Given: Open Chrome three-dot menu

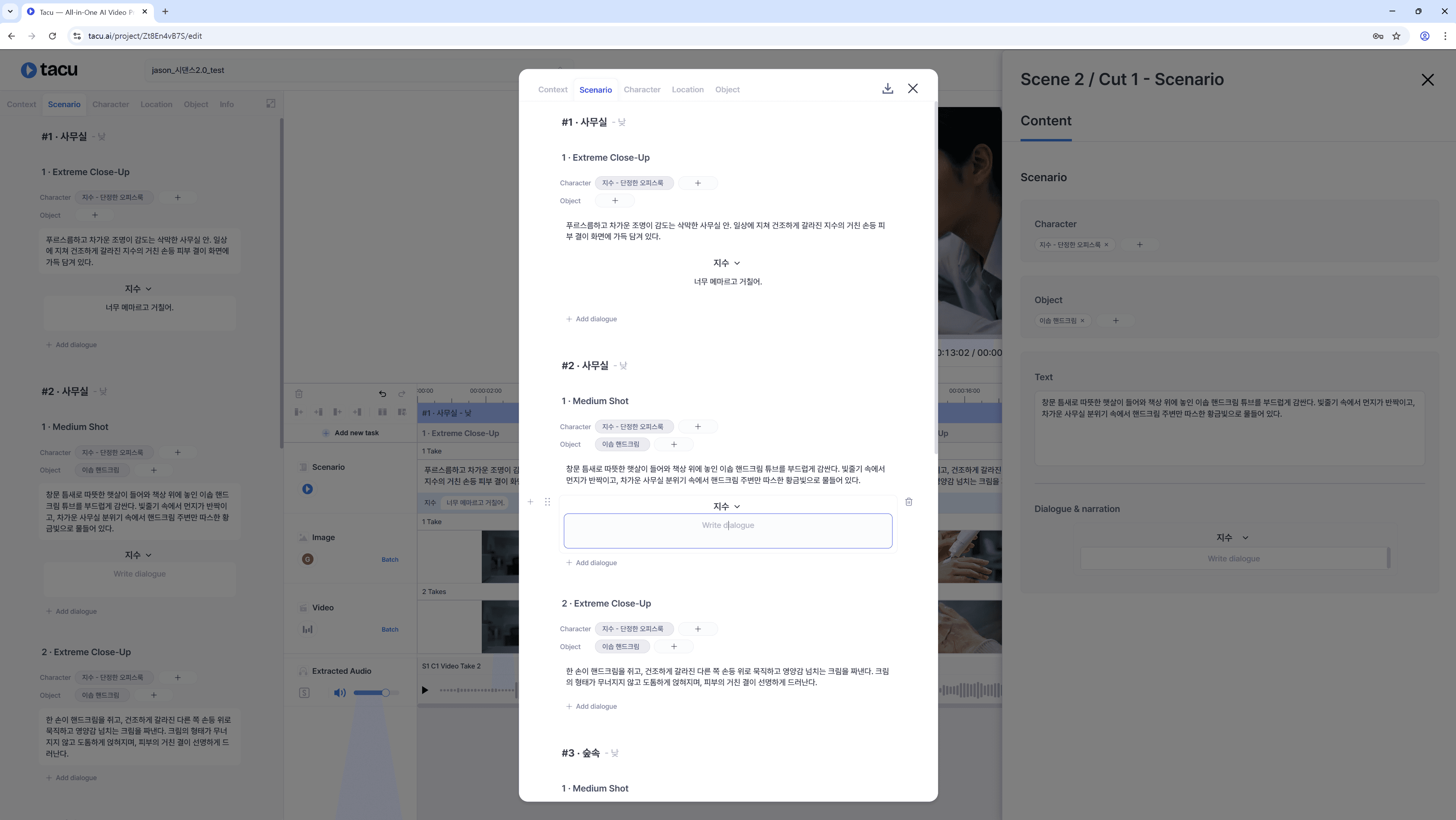Looking at the screenshot, I should pyautogui.click(x=1445, y=36).
